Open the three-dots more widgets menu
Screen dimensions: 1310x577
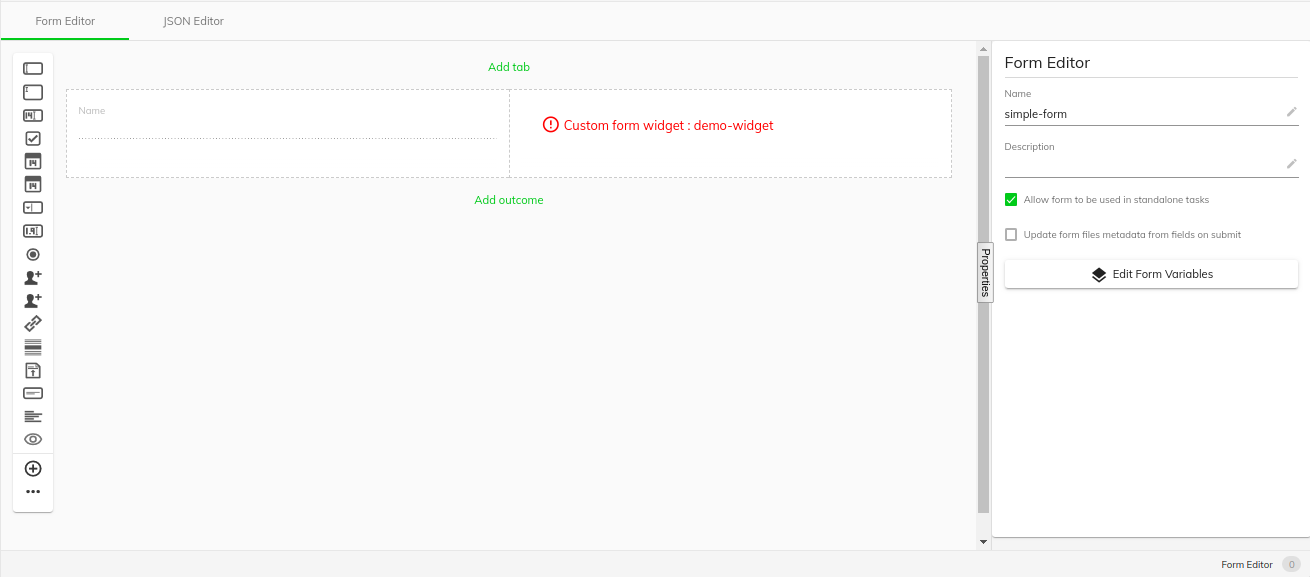pyautogui.click(x=33, y=492)
